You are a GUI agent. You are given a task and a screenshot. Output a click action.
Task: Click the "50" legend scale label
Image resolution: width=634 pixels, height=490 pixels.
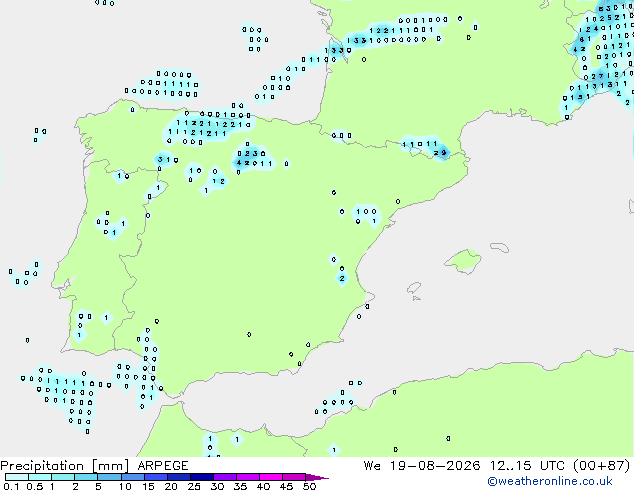click(309, 486)
